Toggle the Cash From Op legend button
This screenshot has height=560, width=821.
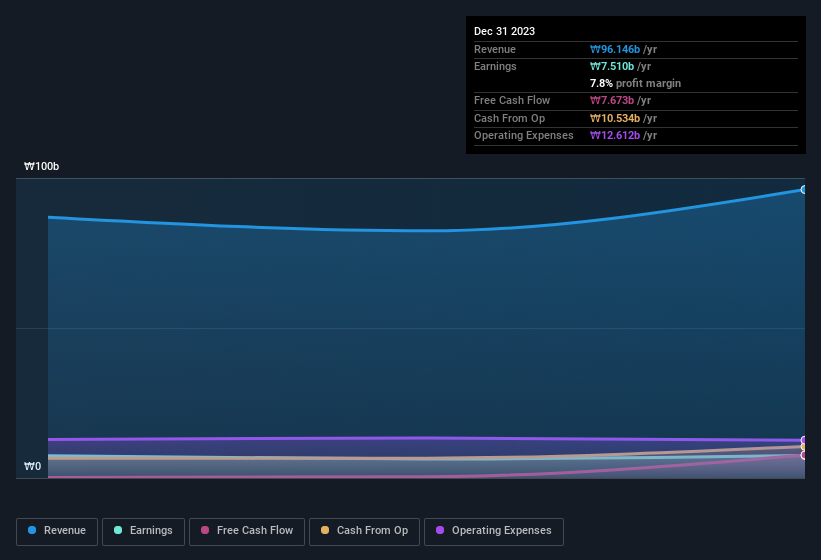click(364, 532)
